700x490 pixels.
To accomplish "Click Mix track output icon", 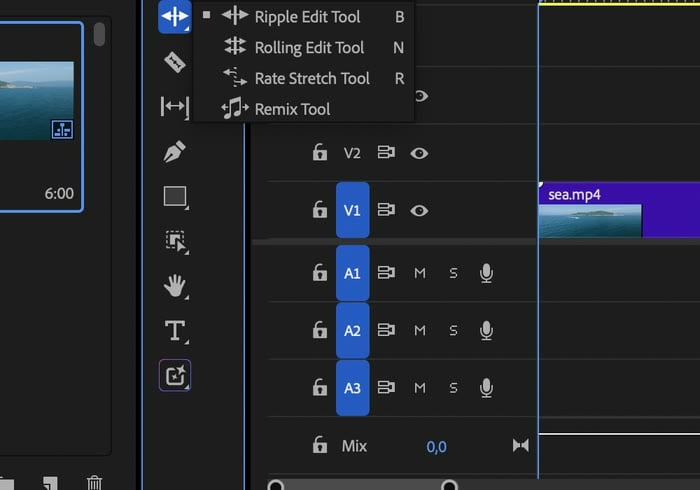I will click(521, 445).
